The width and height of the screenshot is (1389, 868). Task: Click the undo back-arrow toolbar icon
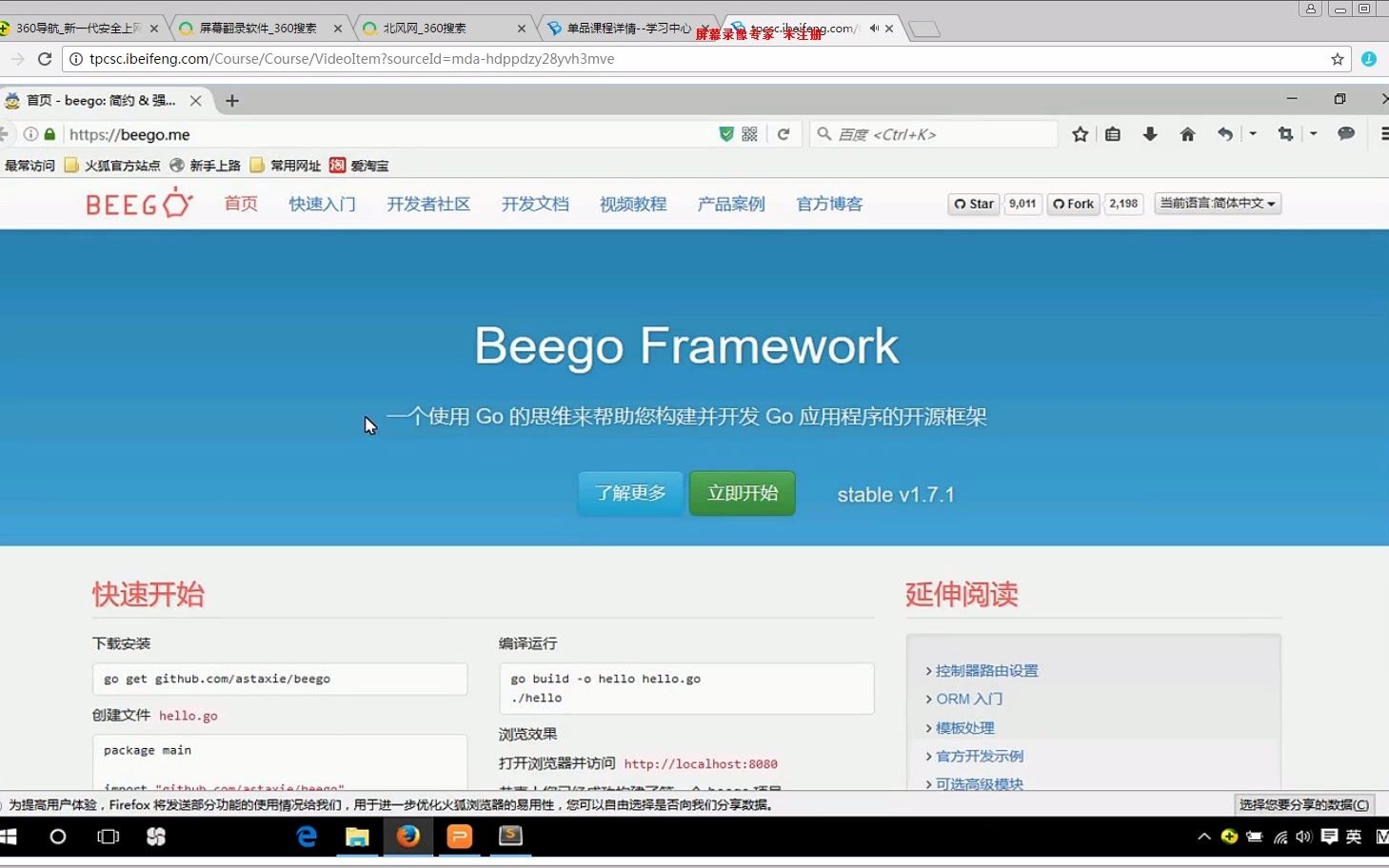coord(1225,134)
